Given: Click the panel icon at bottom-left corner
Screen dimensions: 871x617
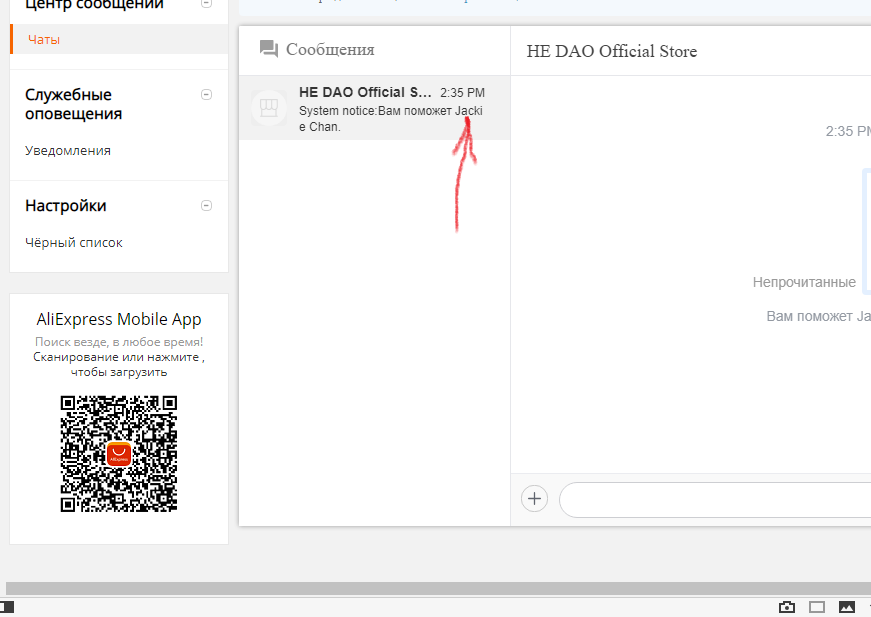Looking at the screenshot, I should pos(7,606).
